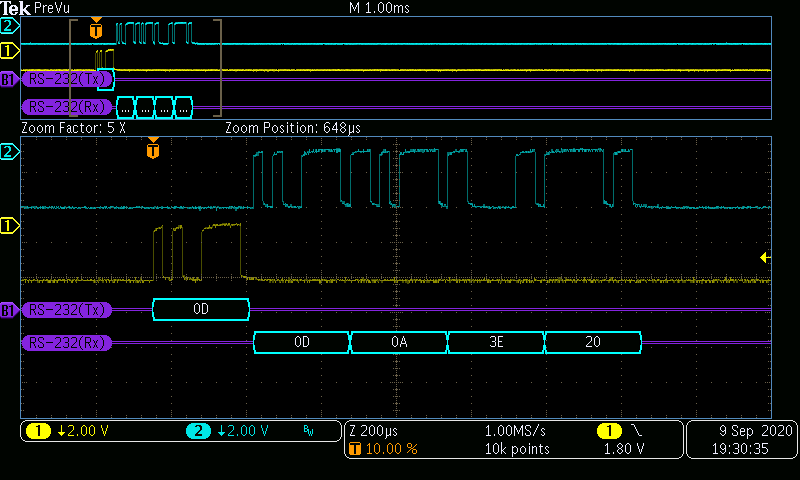Click the Tek logo
The width and height of the screenshot is (800, 480).
pyautogui.click(x=15, y=8)
